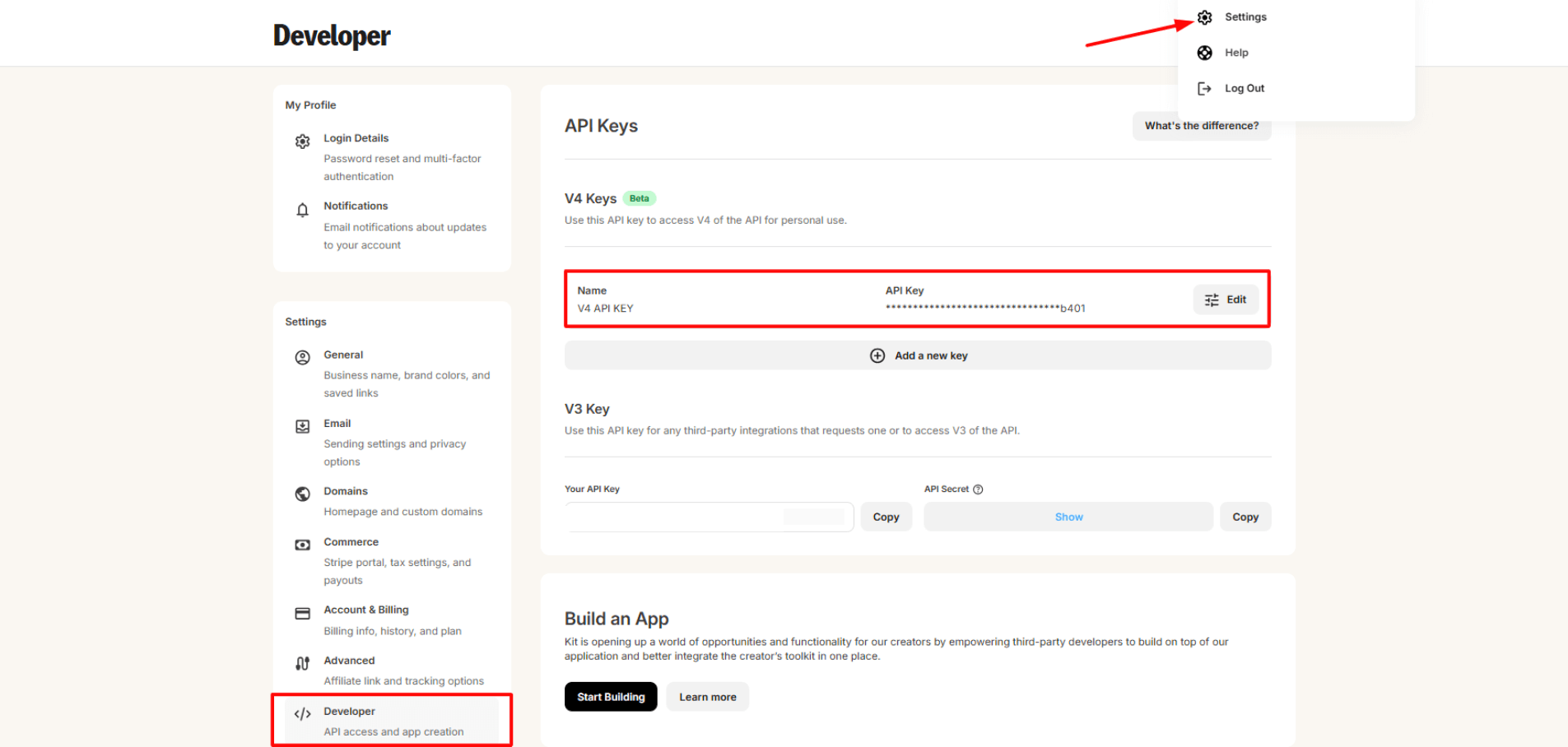
Task: Select Log Out from the menu
Action: coord(1244,88)
